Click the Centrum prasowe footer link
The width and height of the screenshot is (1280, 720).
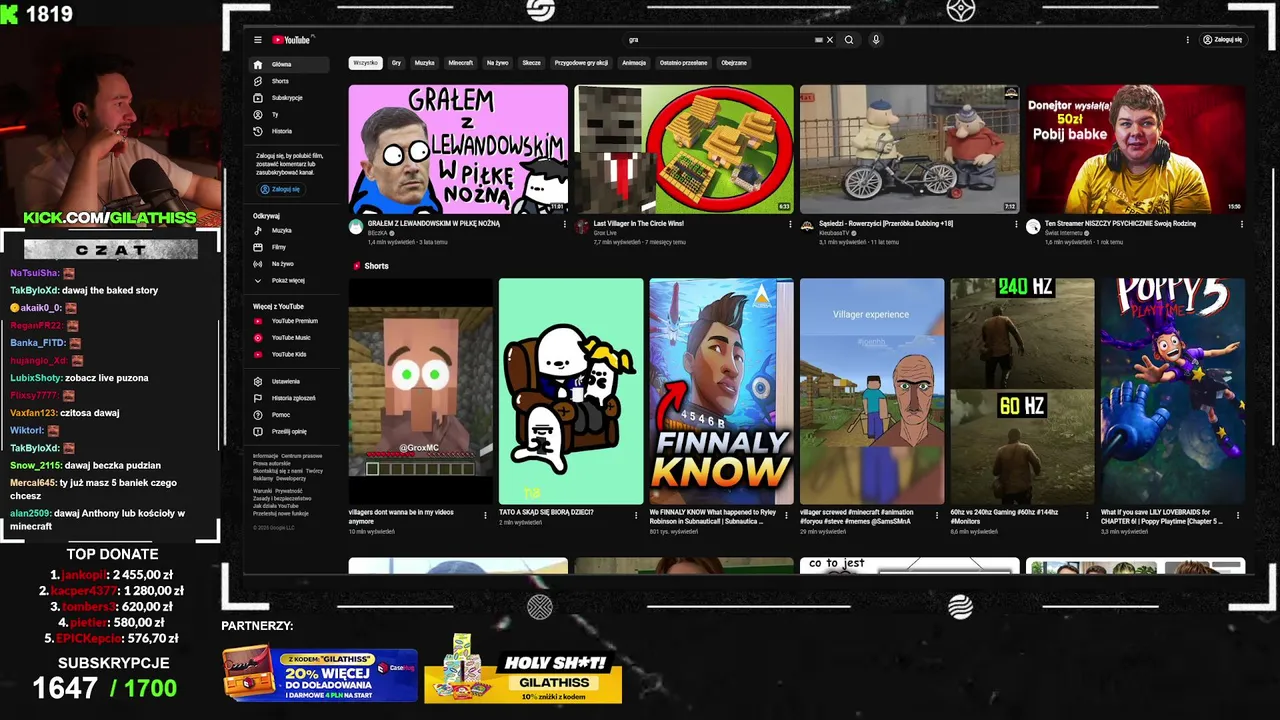point(301,456)
